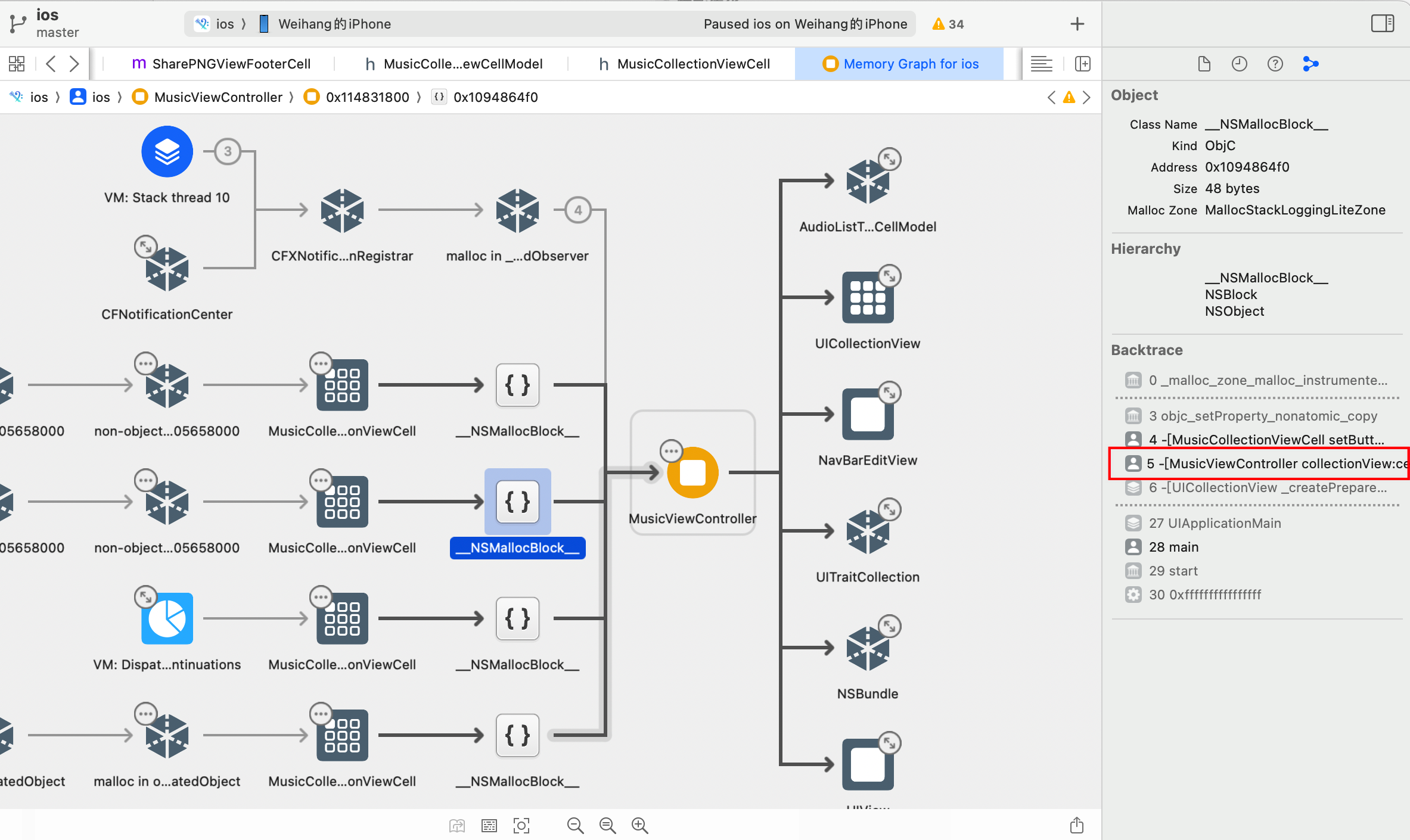Viewport: 1410px width, 840px height.
Task: Expand MusicViewController node ellipsis badge
Action: click(x=672, y=451)
